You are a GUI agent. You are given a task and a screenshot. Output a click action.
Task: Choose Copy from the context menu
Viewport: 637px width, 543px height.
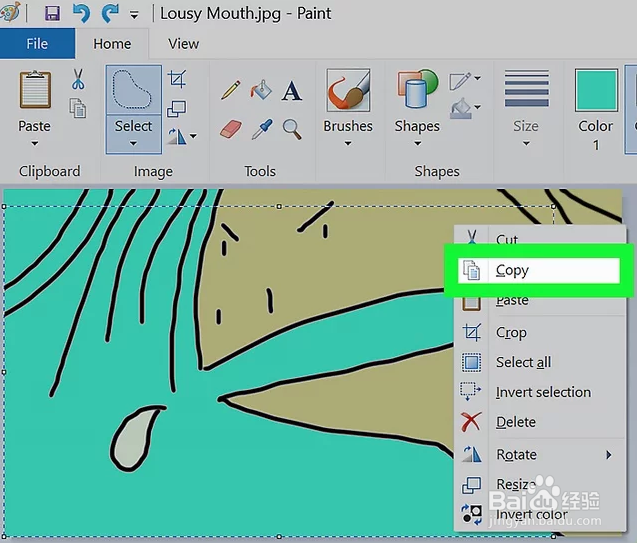(x=539, y=270)
